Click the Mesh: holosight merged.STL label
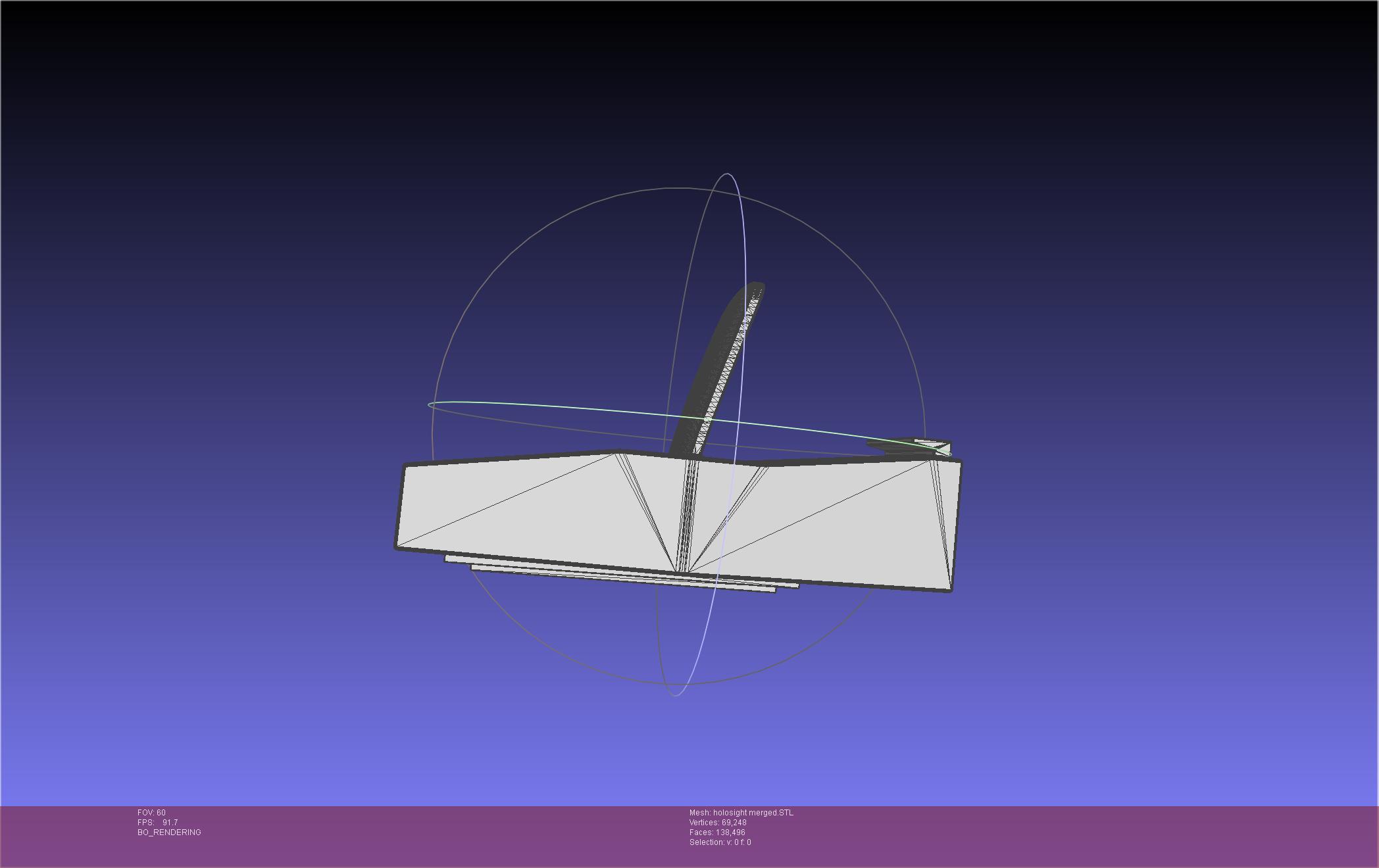The image size is (1379, 868). [x=741, y=813]
